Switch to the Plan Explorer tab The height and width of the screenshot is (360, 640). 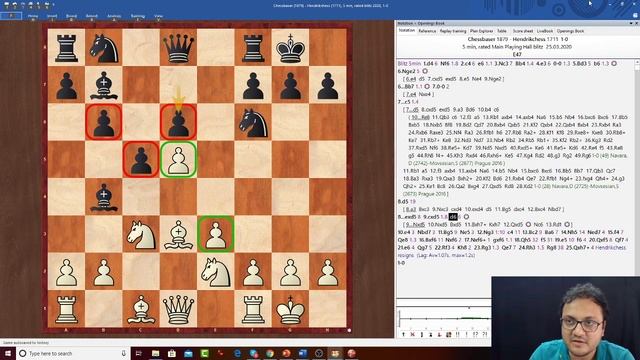tap(482, 31)
